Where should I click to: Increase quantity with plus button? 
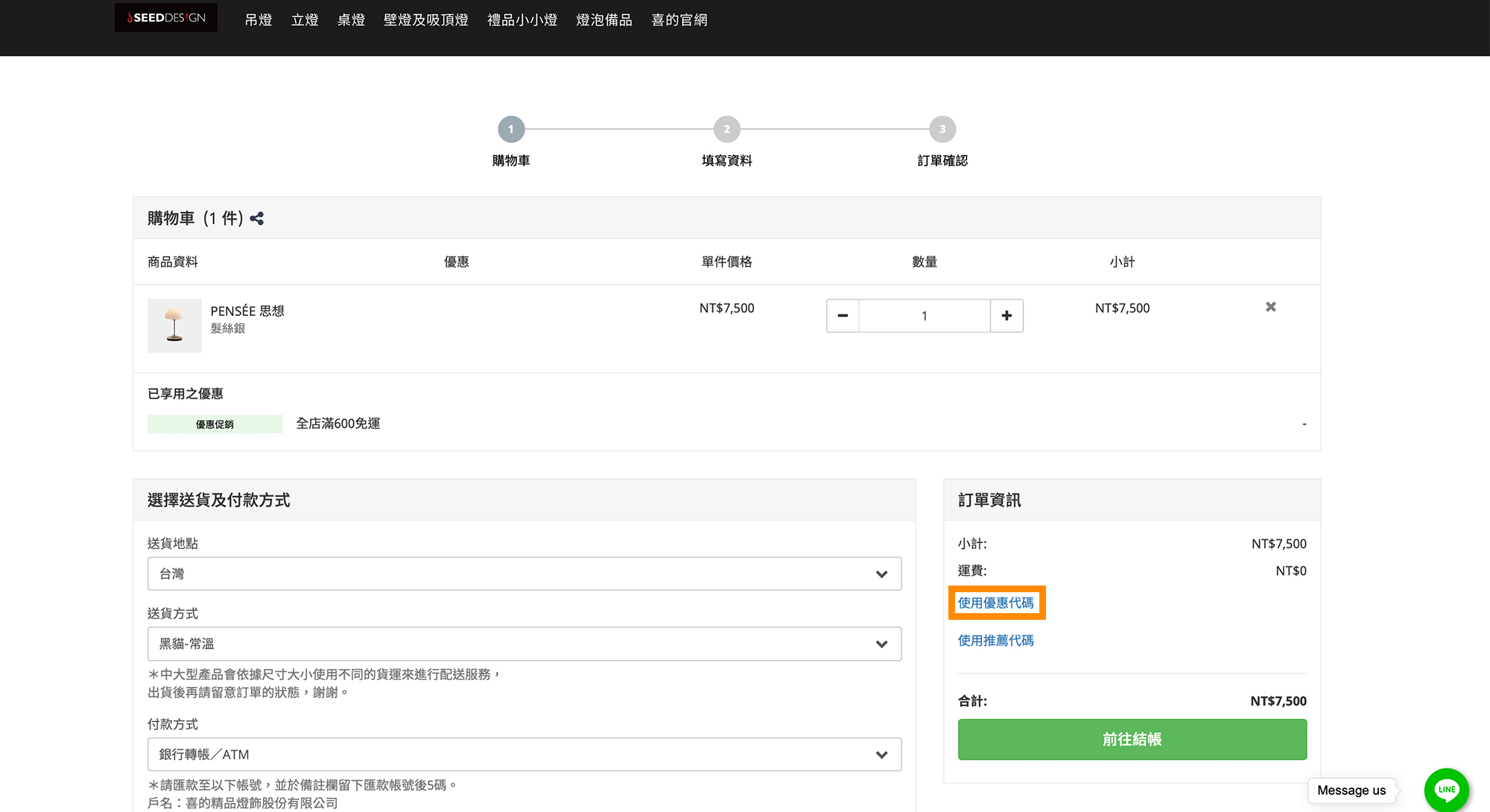click(1006, 316)
